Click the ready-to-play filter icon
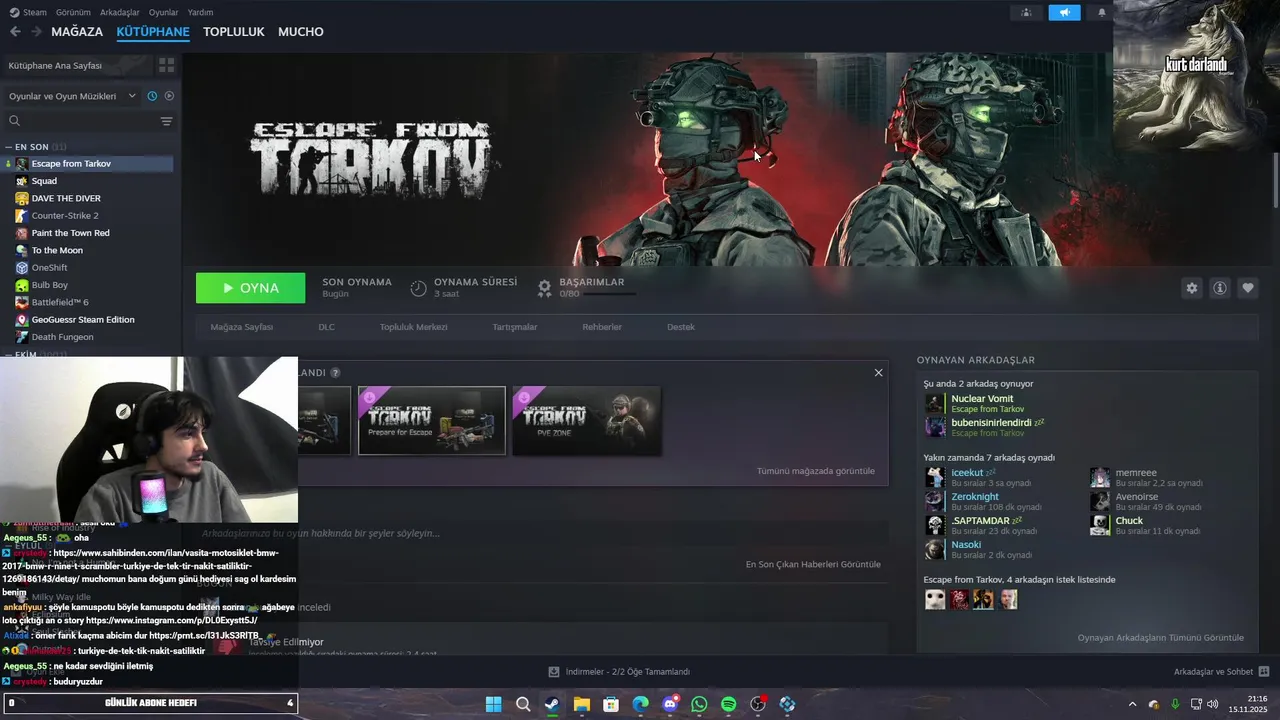 (x=169, y=96)
